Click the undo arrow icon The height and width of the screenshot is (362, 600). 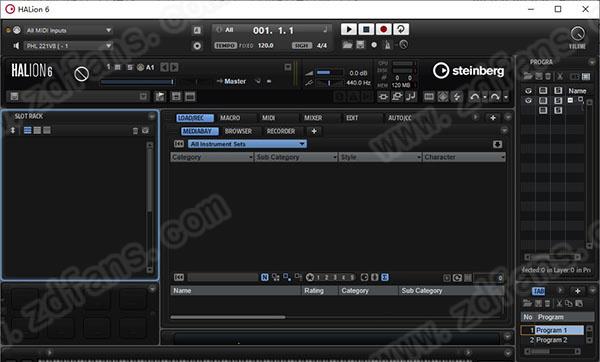(474, 97)
